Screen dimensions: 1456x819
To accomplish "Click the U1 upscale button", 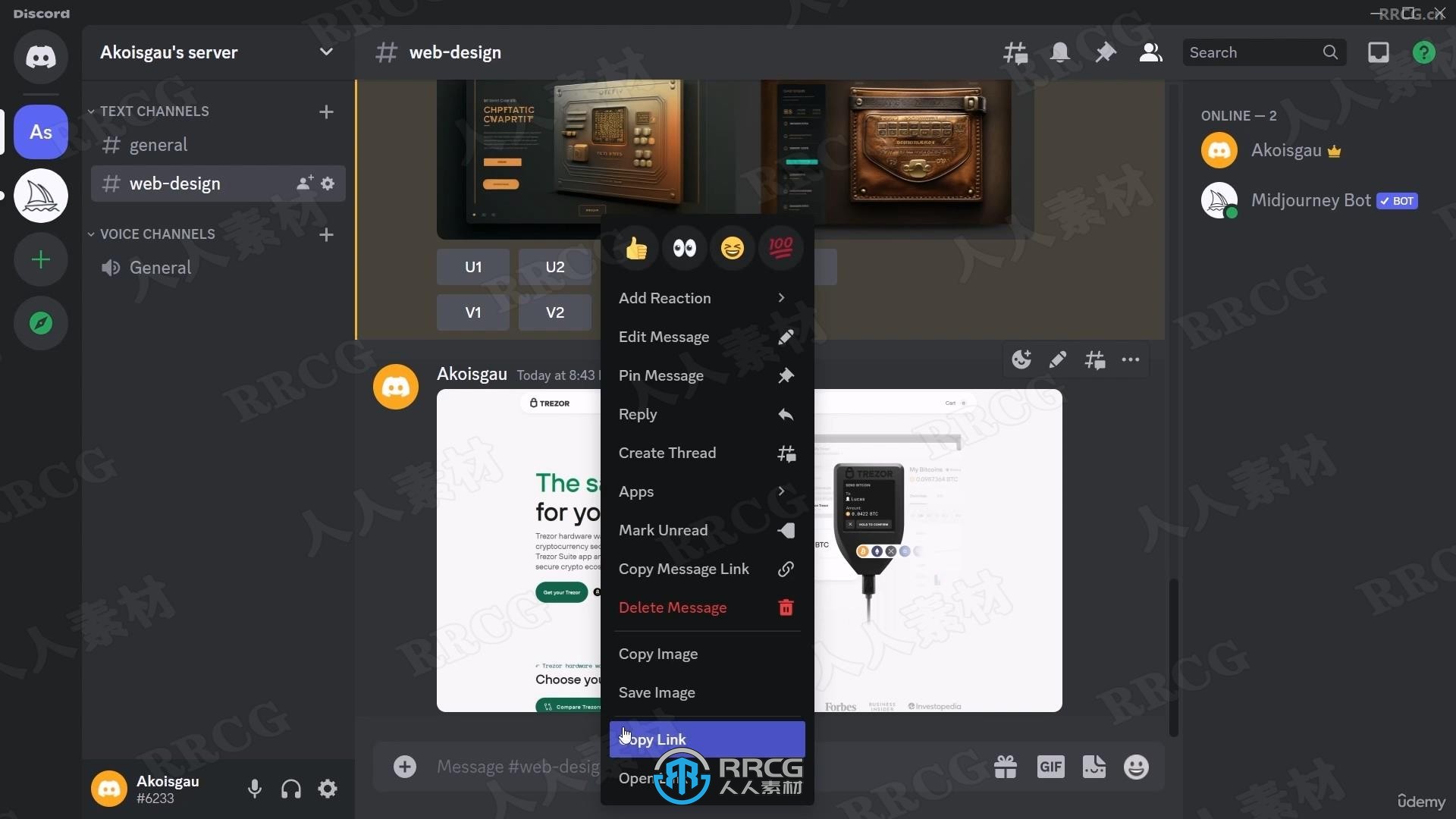I will (473, 267).
